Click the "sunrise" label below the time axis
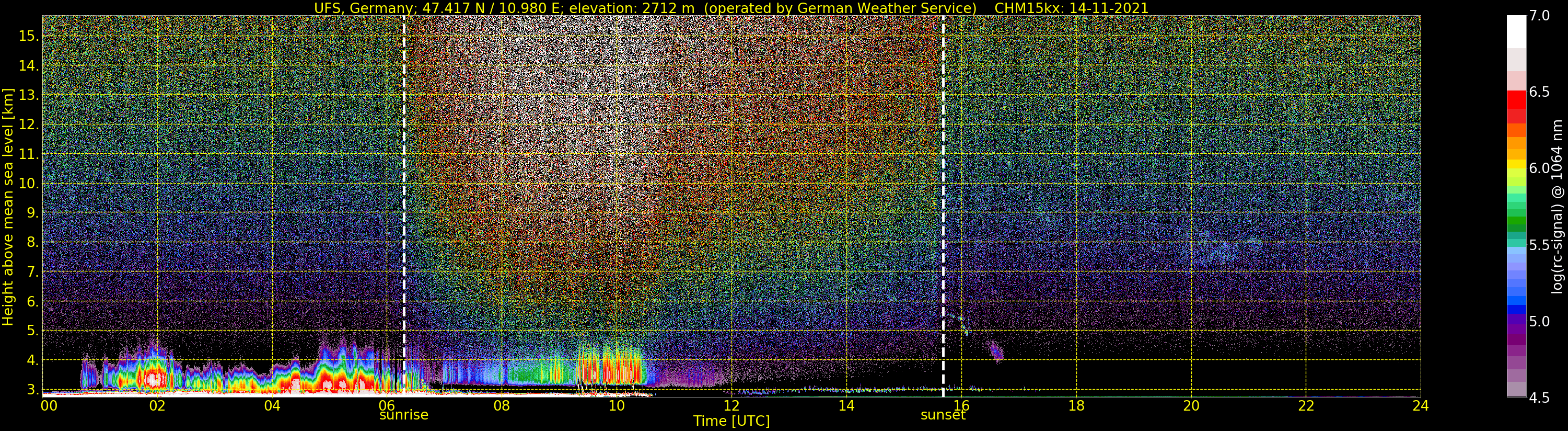Viewport: 1568px width, 431px height. (x=403, y=415)
